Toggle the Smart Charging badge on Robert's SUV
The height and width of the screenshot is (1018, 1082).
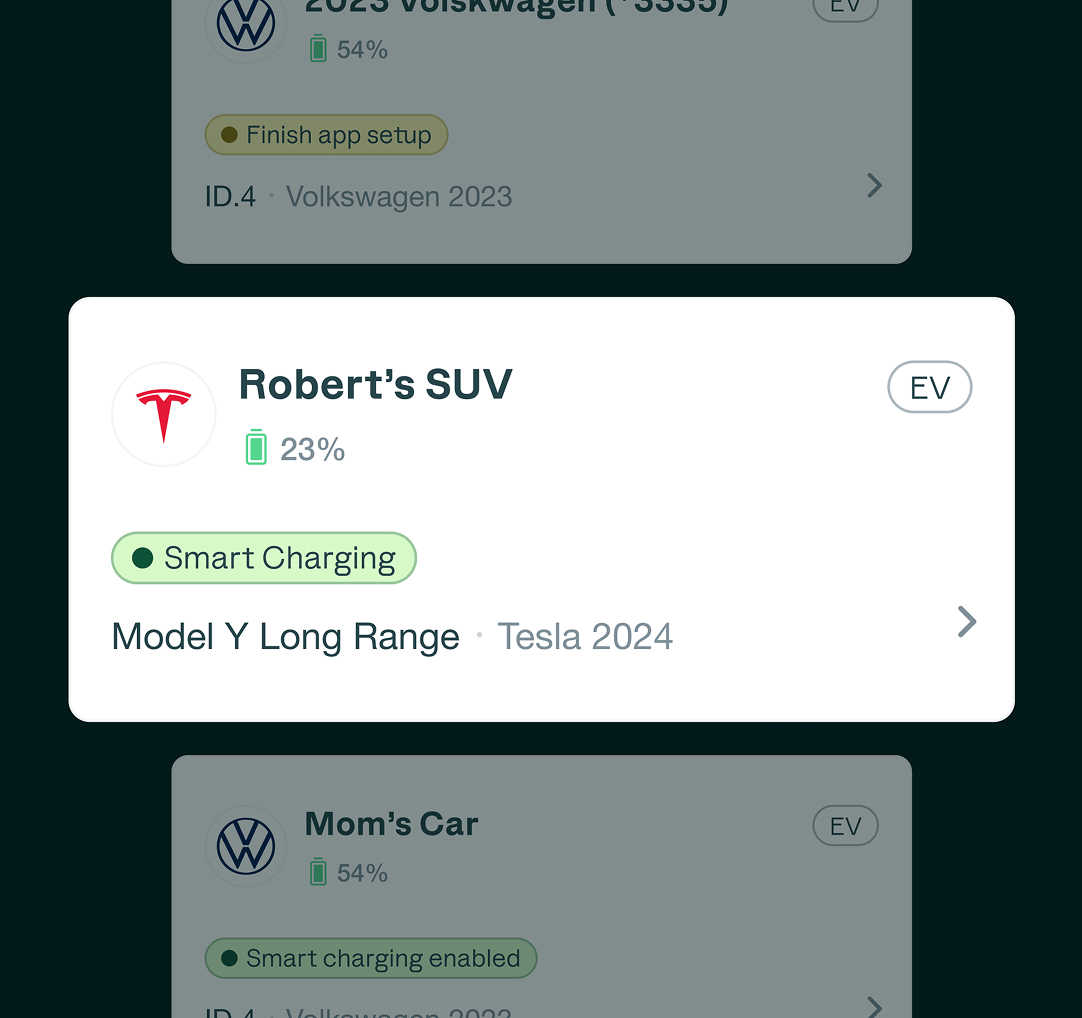[x=263, y=557]
